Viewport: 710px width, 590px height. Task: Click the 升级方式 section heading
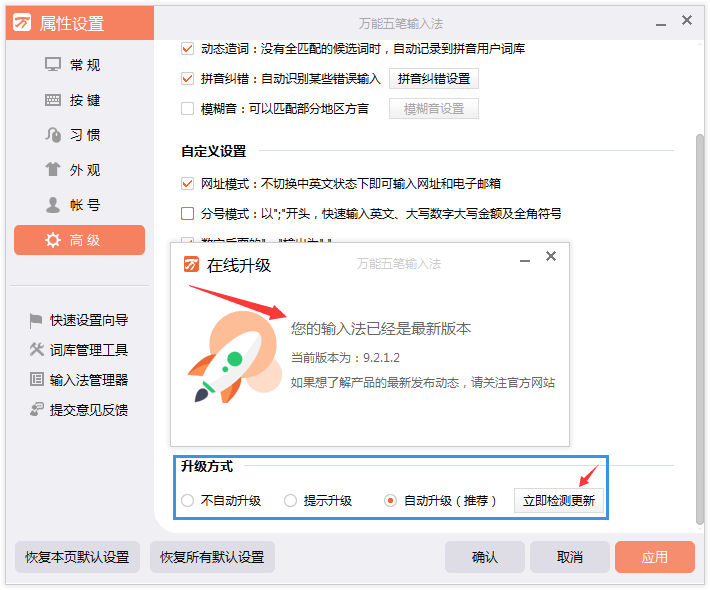(x=207, y=466)
